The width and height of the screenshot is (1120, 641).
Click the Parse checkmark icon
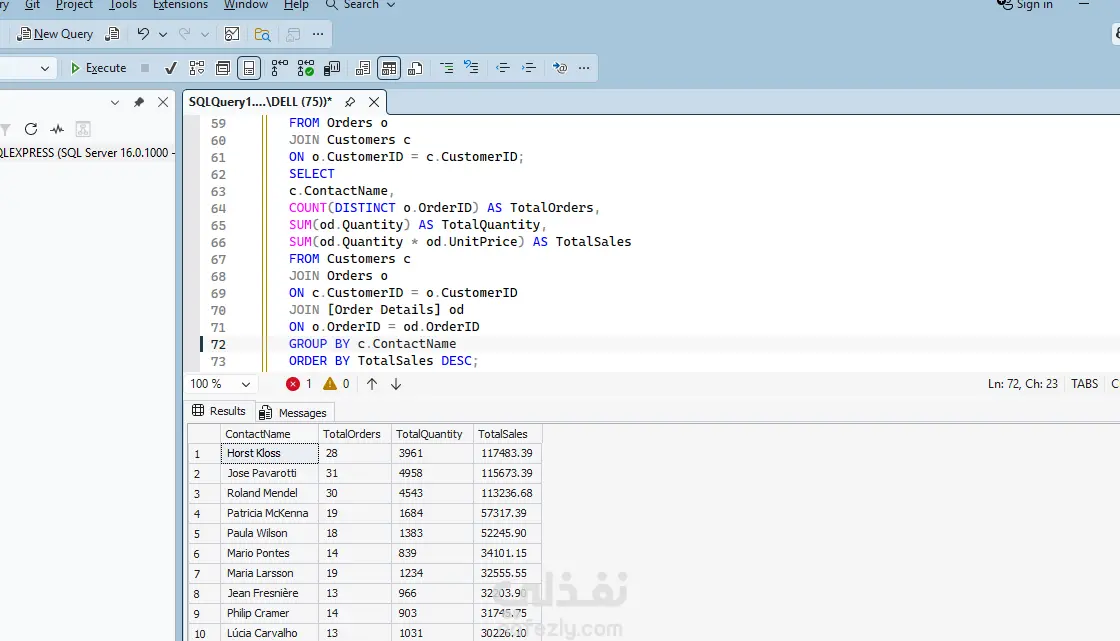171,68
